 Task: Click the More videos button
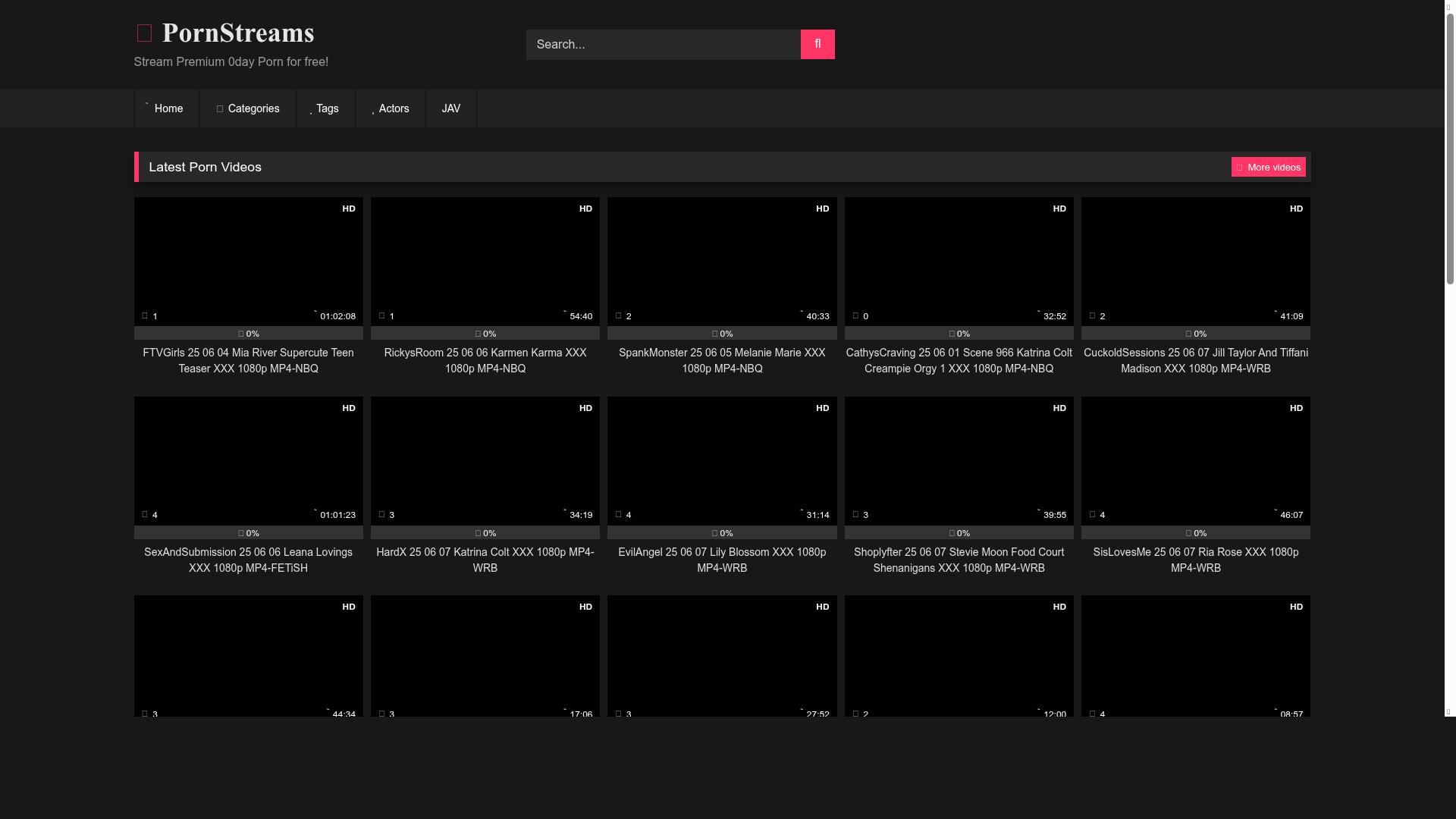(1269, 167)
